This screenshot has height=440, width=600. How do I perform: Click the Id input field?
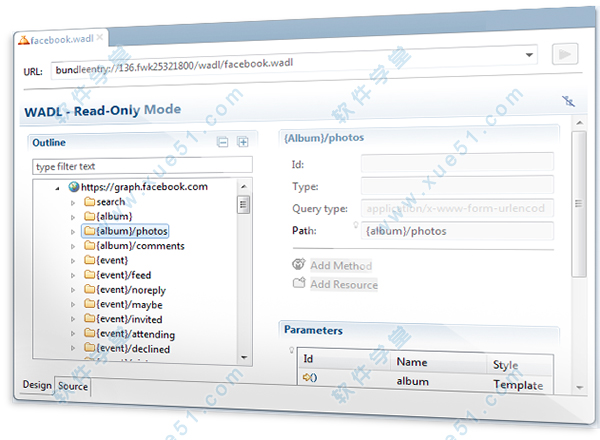(457, 161)
